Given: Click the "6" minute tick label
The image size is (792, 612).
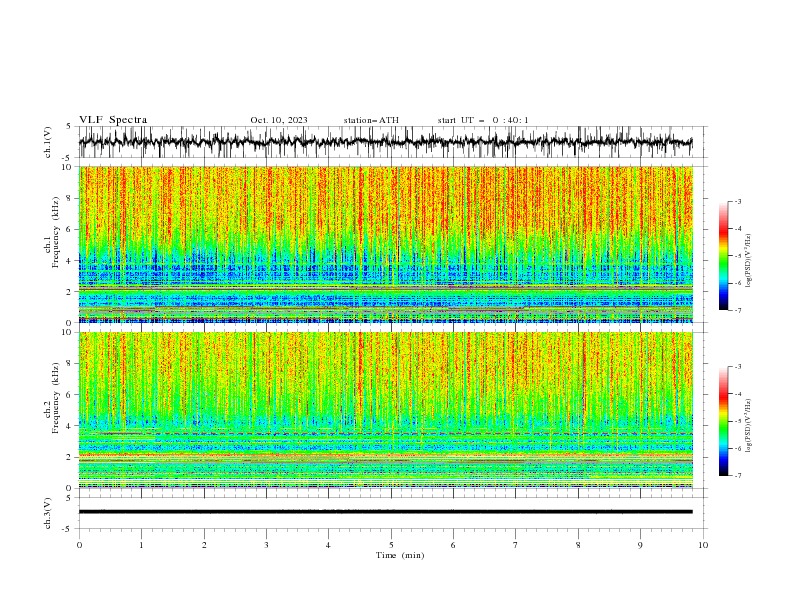Looking at the screenshot, I should [x=453, y=545].
